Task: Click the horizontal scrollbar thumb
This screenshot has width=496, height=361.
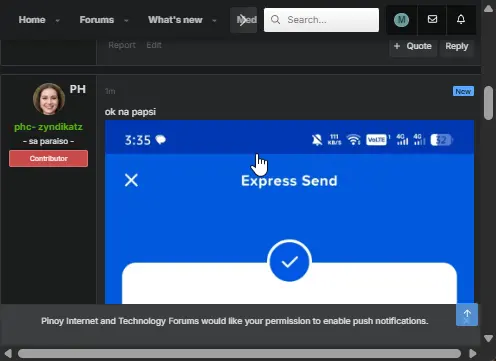Action: pos(239,353)
